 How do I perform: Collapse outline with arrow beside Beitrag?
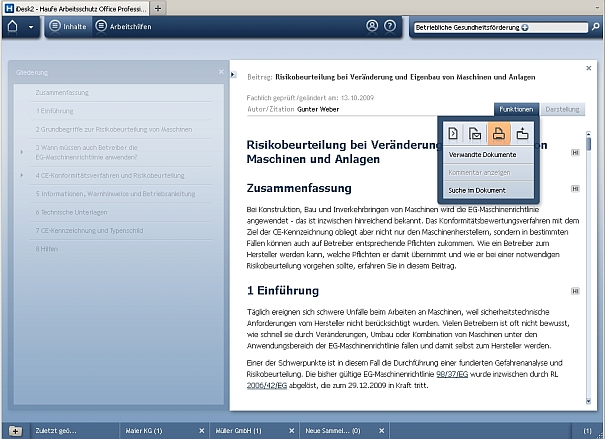tap(233, 74)
